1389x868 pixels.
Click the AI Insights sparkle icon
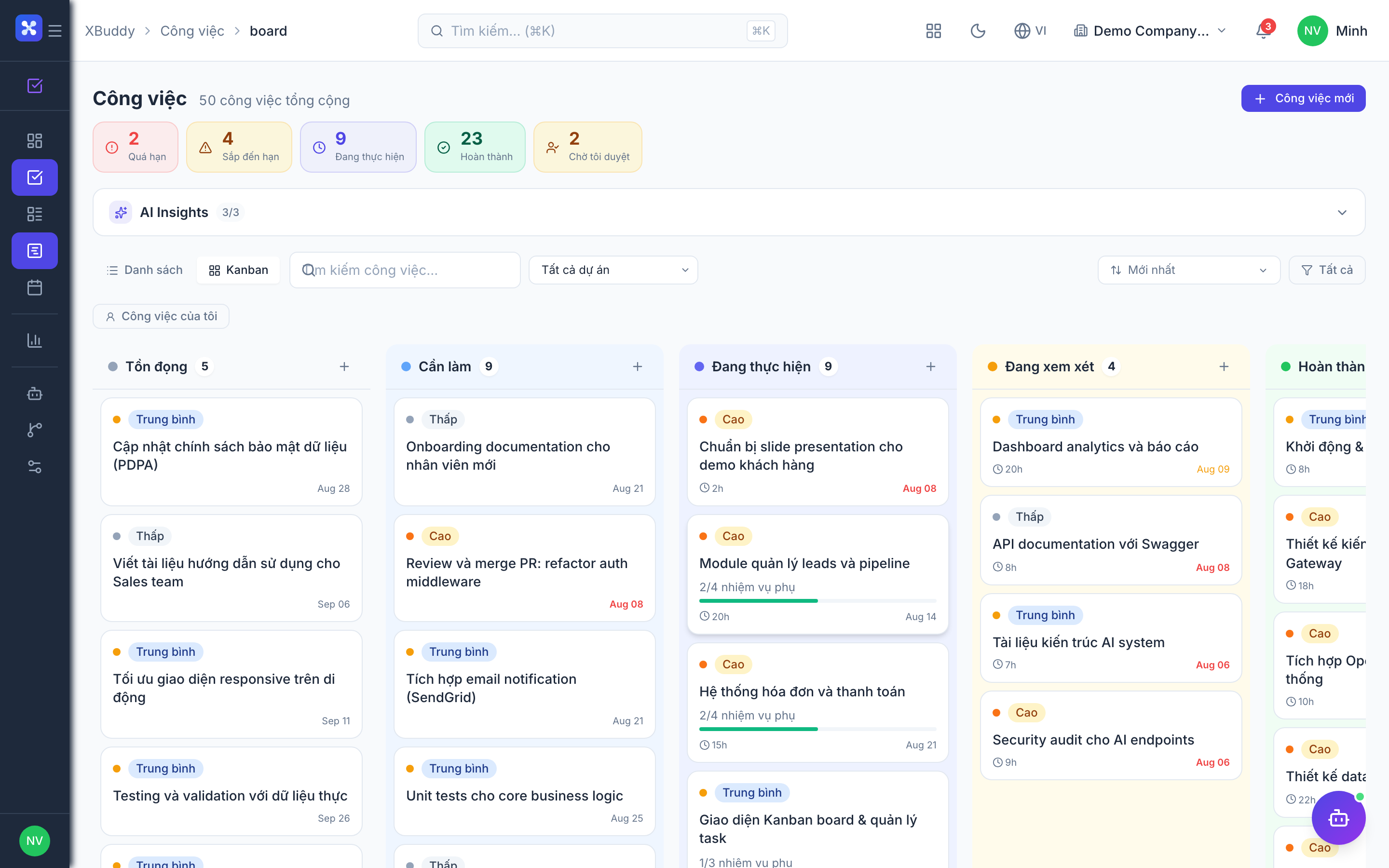(121, 212)
